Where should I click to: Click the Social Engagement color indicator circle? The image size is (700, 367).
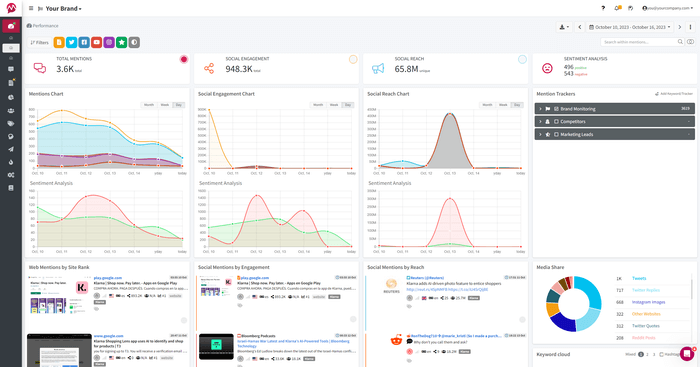[x=353, y=59]
